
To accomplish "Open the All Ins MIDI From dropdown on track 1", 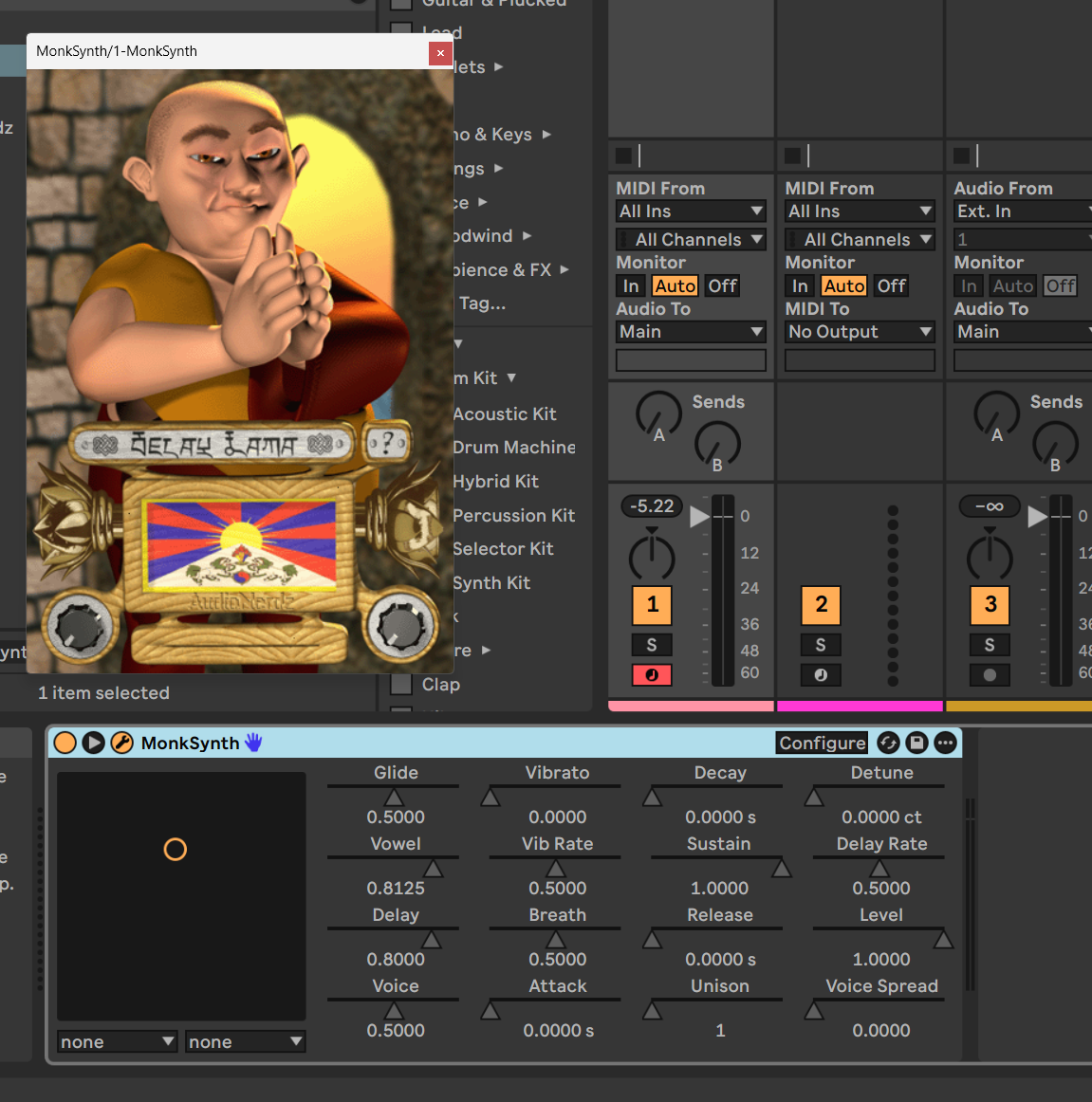I will tap(690, 211).
